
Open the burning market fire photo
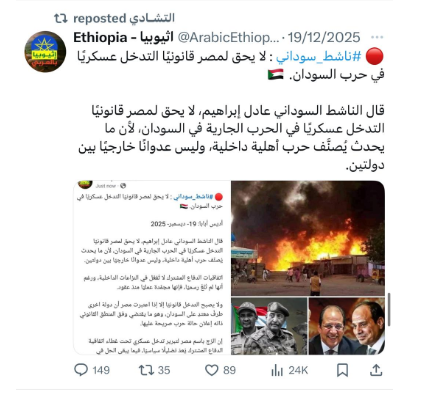(308, 238)
